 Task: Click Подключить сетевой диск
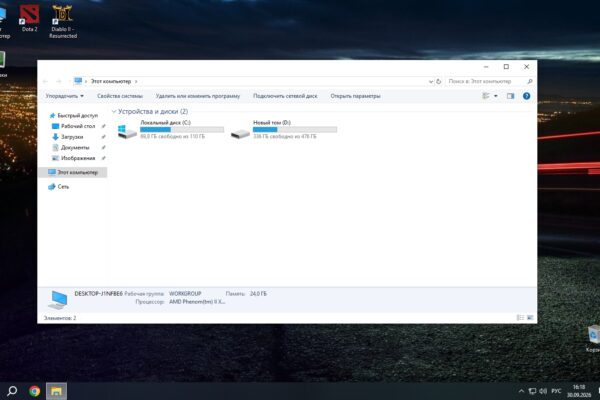click(285, 96)
